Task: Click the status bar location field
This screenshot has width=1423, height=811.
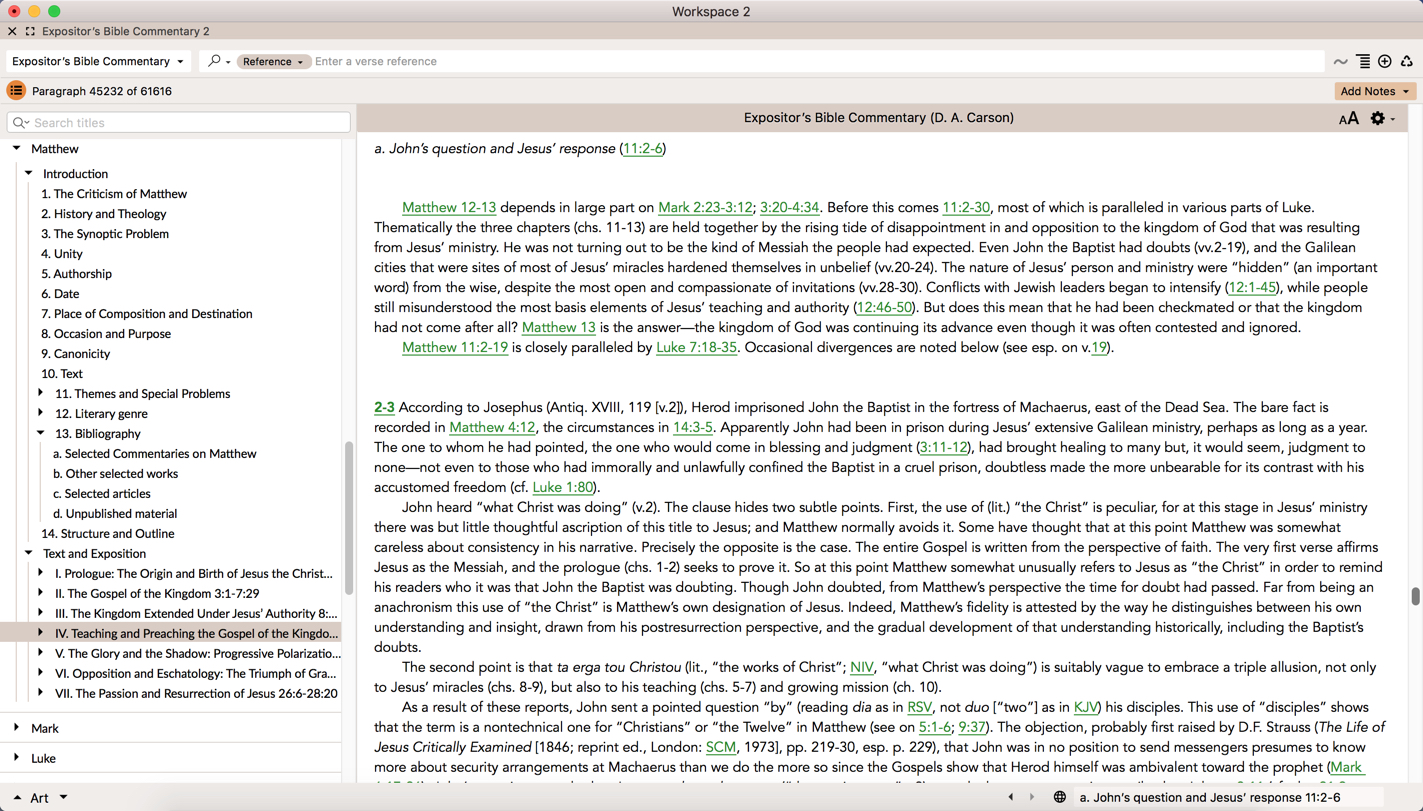Action: click(1230, 797)
